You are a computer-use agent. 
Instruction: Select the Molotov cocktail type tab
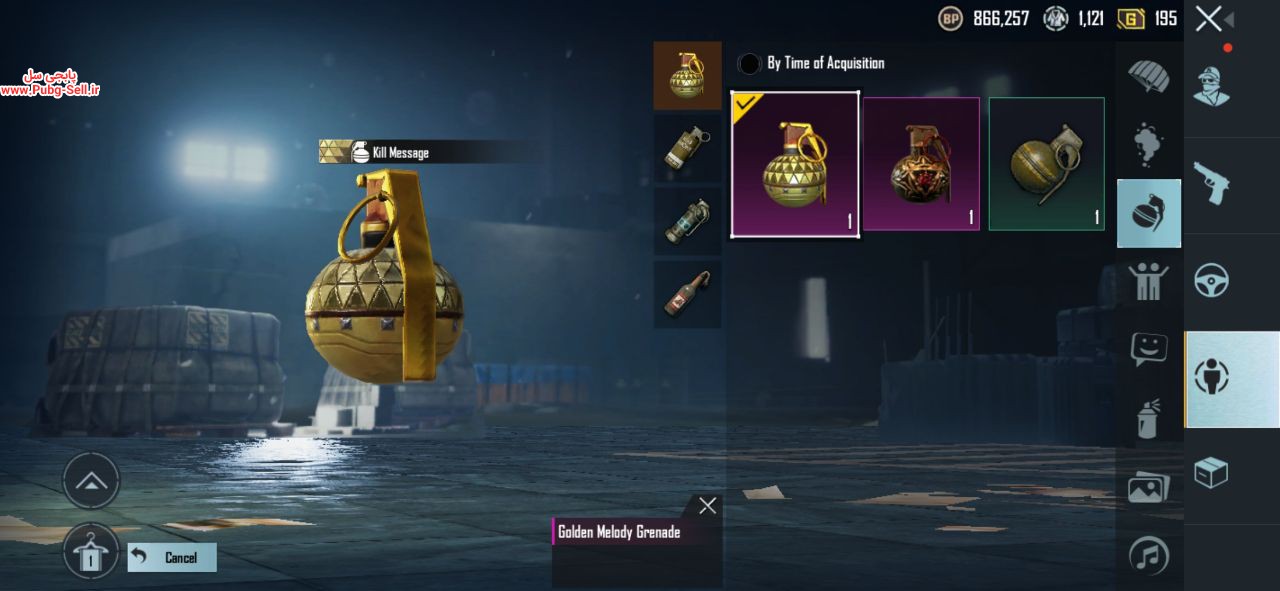[687, 294]
